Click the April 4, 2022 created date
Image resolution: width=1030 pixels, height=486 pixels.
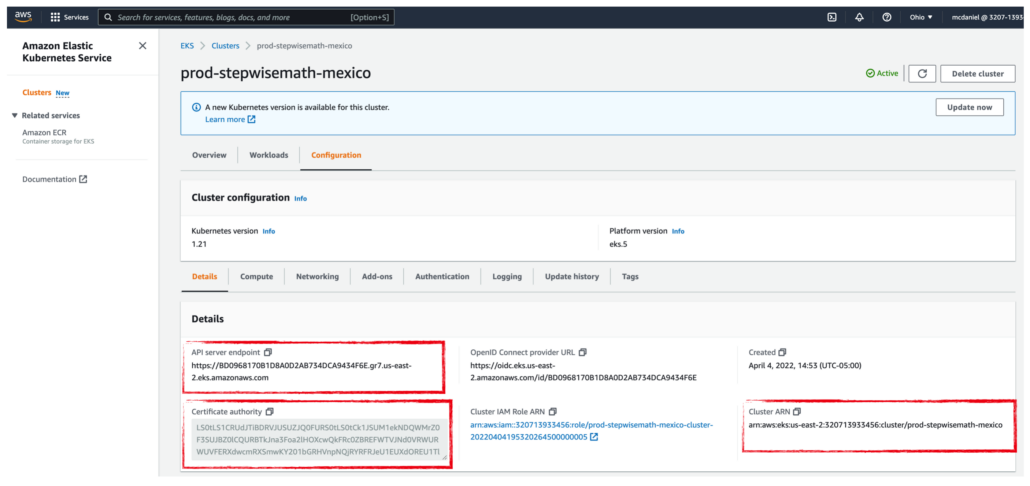tap(805, 366)
